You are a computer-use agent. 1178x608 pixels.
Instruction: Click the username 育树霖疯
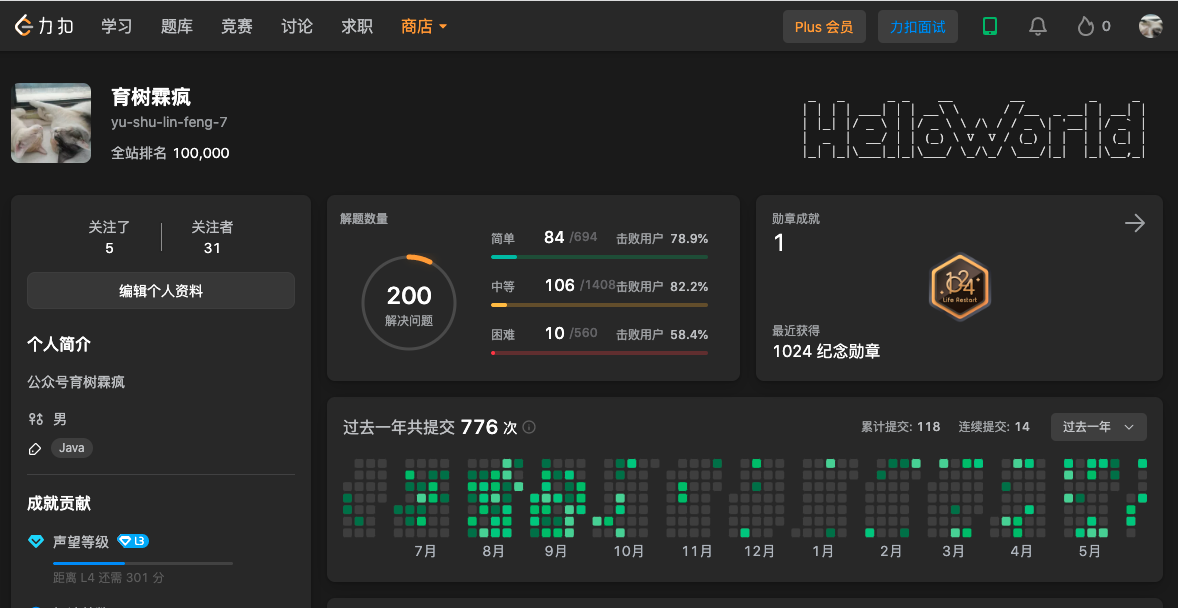coord(151,97)
